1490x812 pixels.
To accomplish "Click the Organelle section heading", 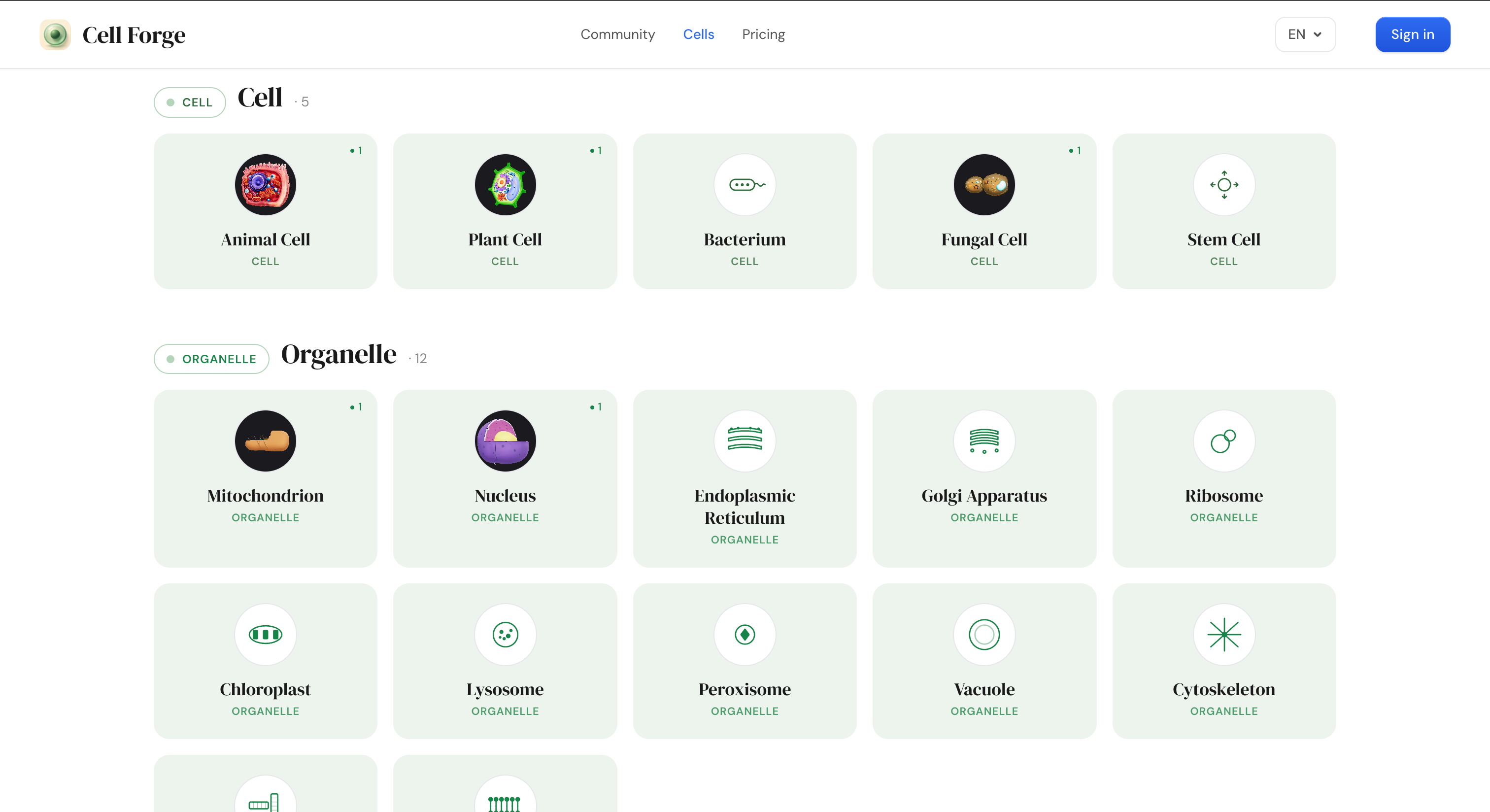I will (x=339, y=355).
